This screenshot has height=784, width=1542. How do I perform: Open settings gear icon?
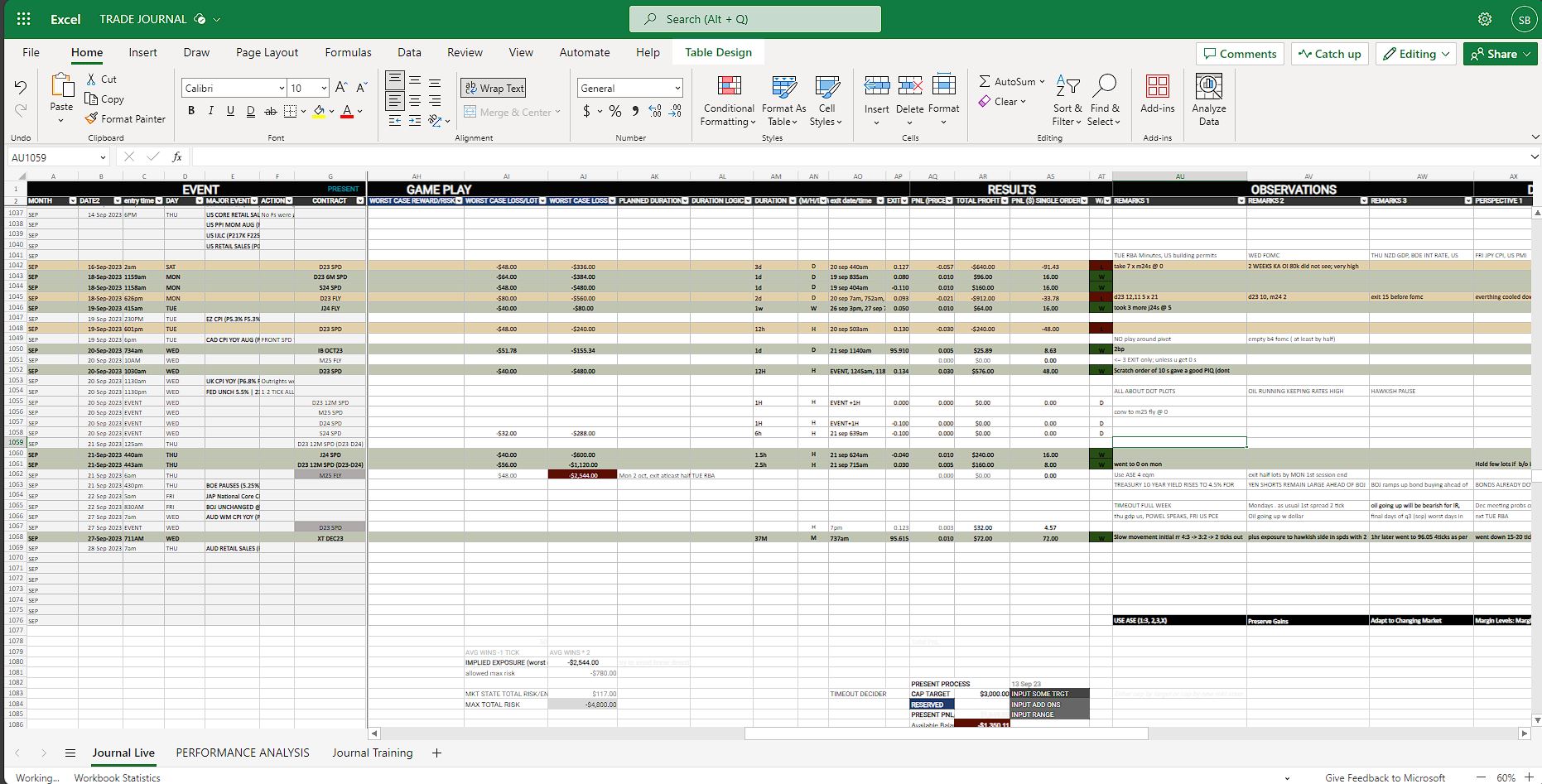(x=1485, y=19)
